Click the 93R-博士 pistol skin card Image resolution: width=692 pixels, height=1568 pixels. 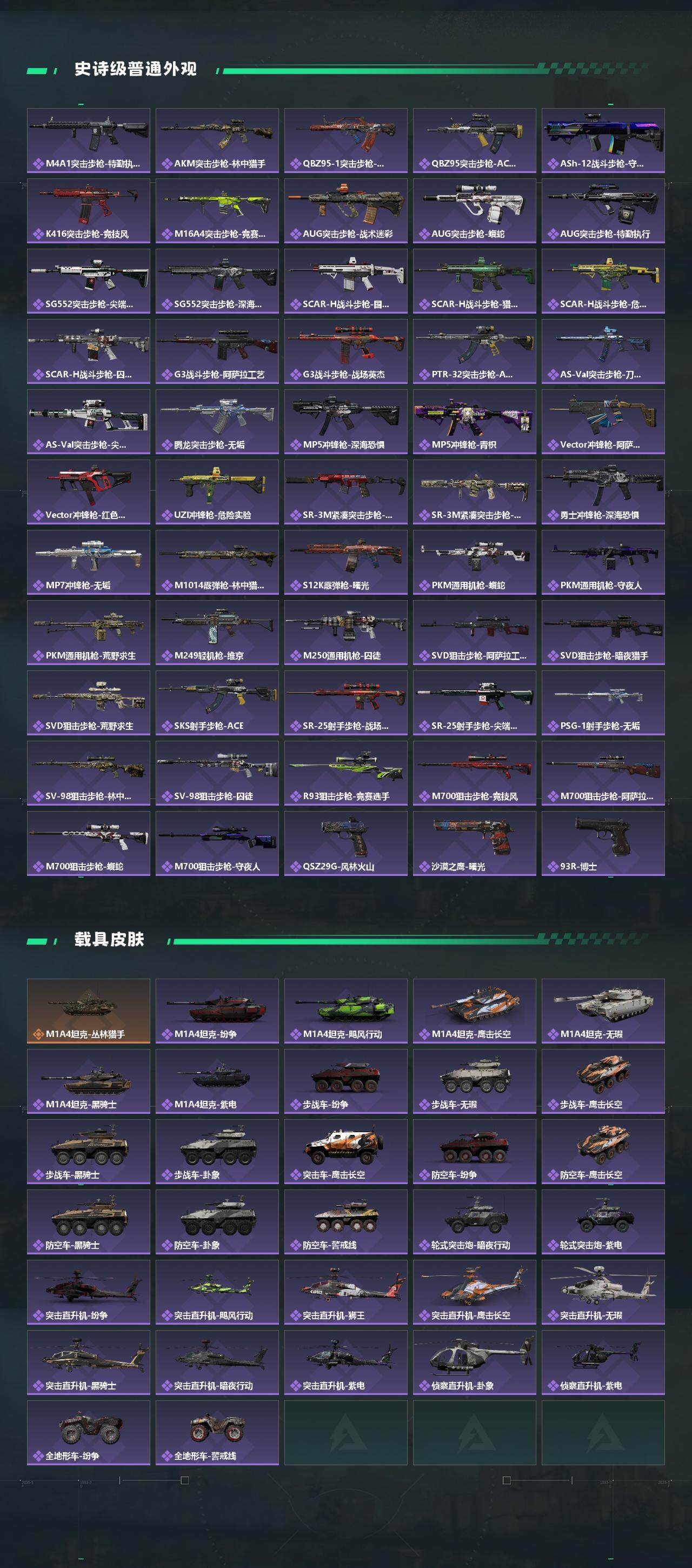(603, 843)
